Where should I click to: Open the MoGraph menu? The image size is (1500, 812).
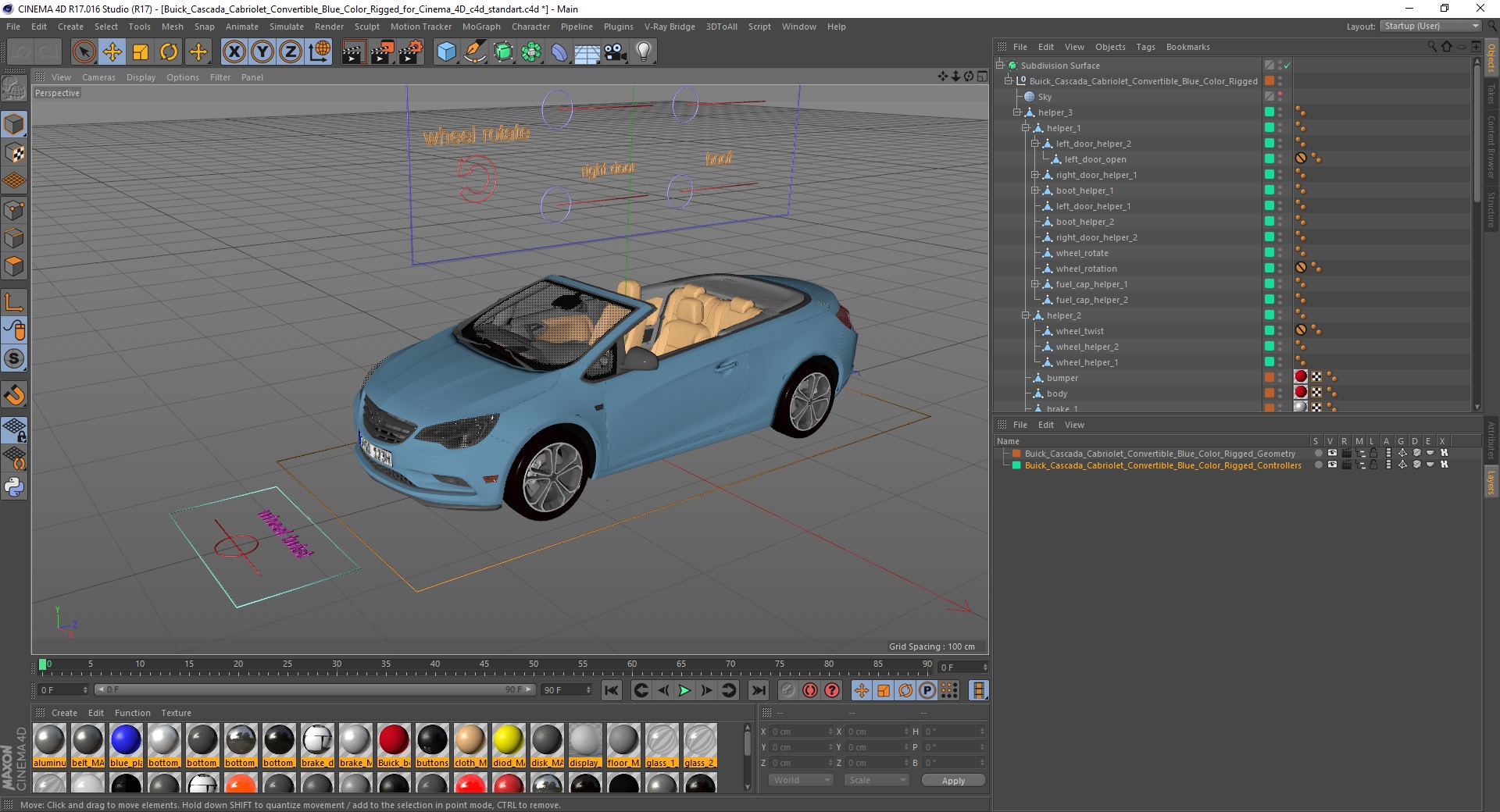point(481,27)
